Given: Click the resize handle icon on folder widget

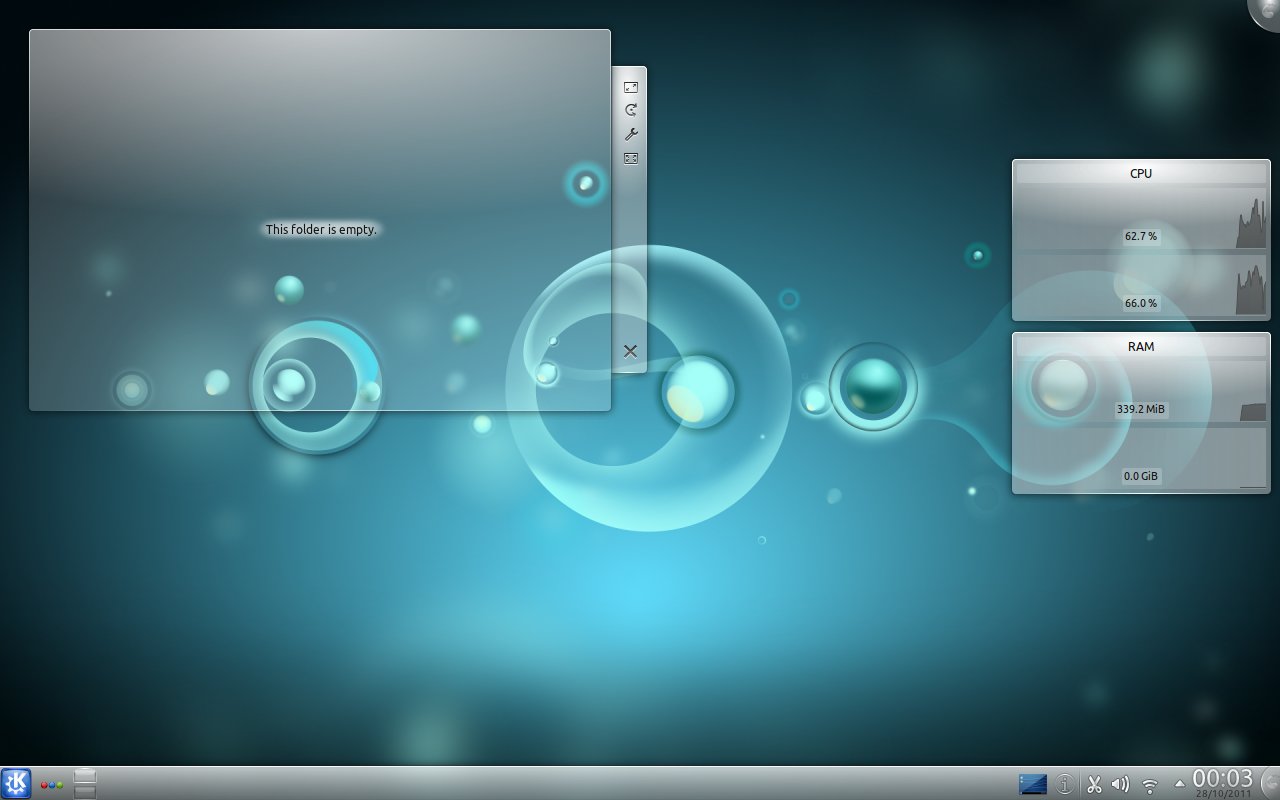Looking at the screenshot, I should 631,87.
